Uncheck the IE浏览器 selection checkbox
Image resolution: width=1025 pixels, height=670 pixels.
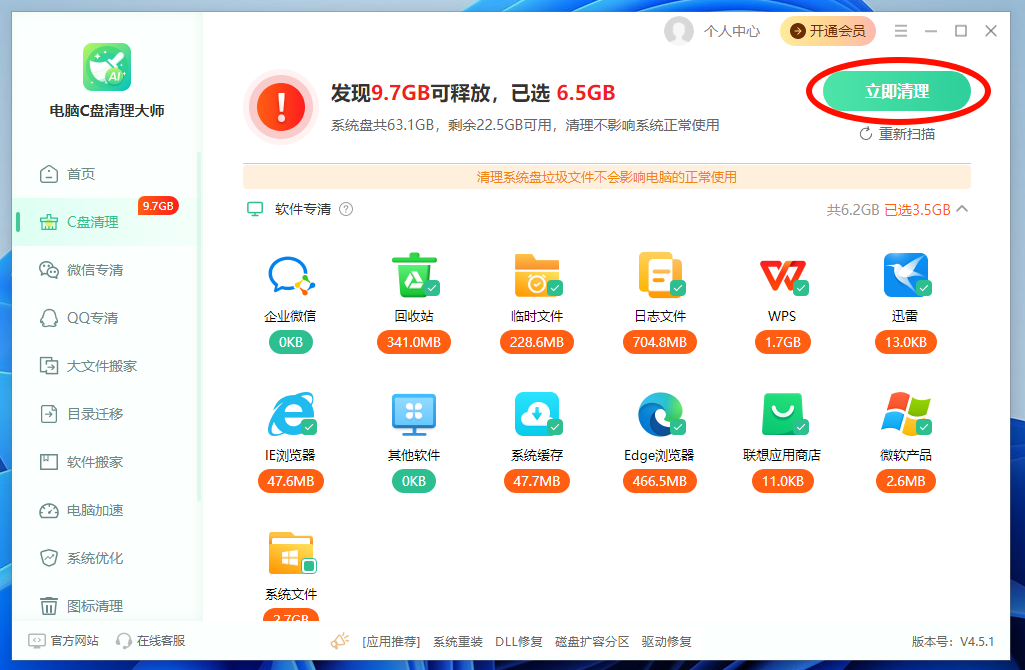[x=309, y=427]
